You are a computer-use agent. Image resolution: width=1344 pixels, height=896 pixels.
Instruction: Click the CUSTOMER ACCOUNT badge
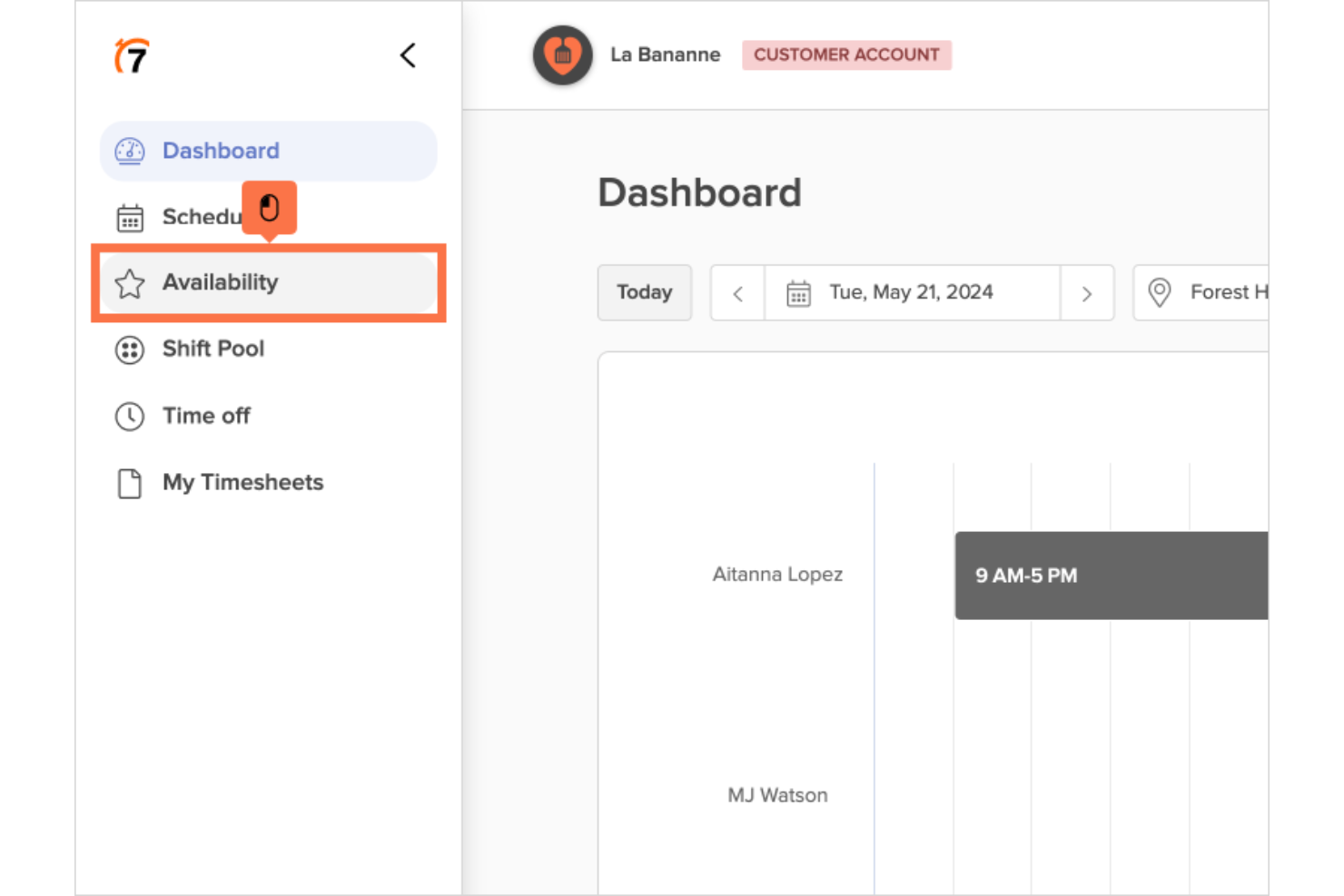[x=846, y=54]
